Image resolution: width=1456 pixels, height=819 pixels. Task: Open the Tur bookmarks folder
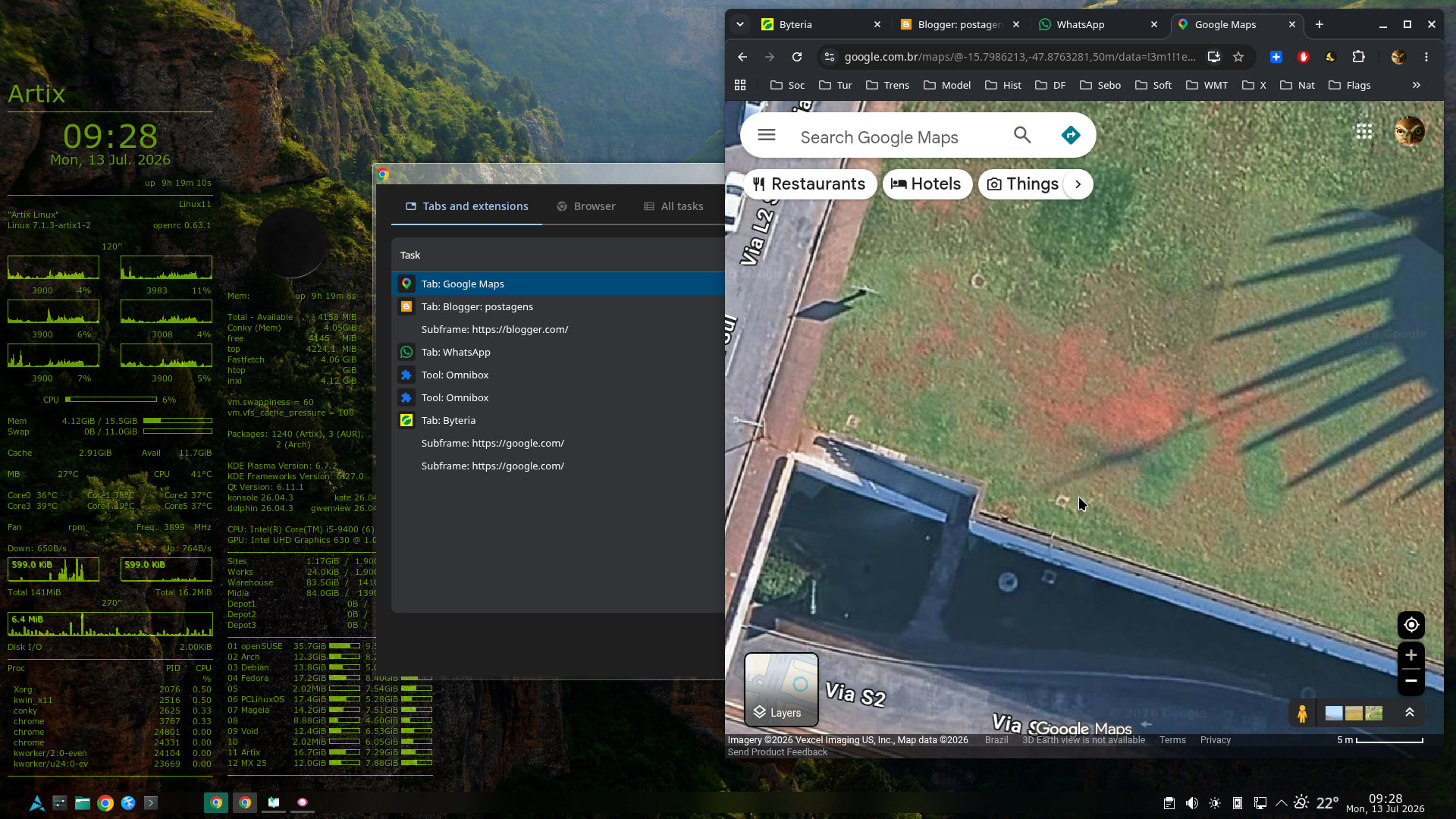(836, 85)
